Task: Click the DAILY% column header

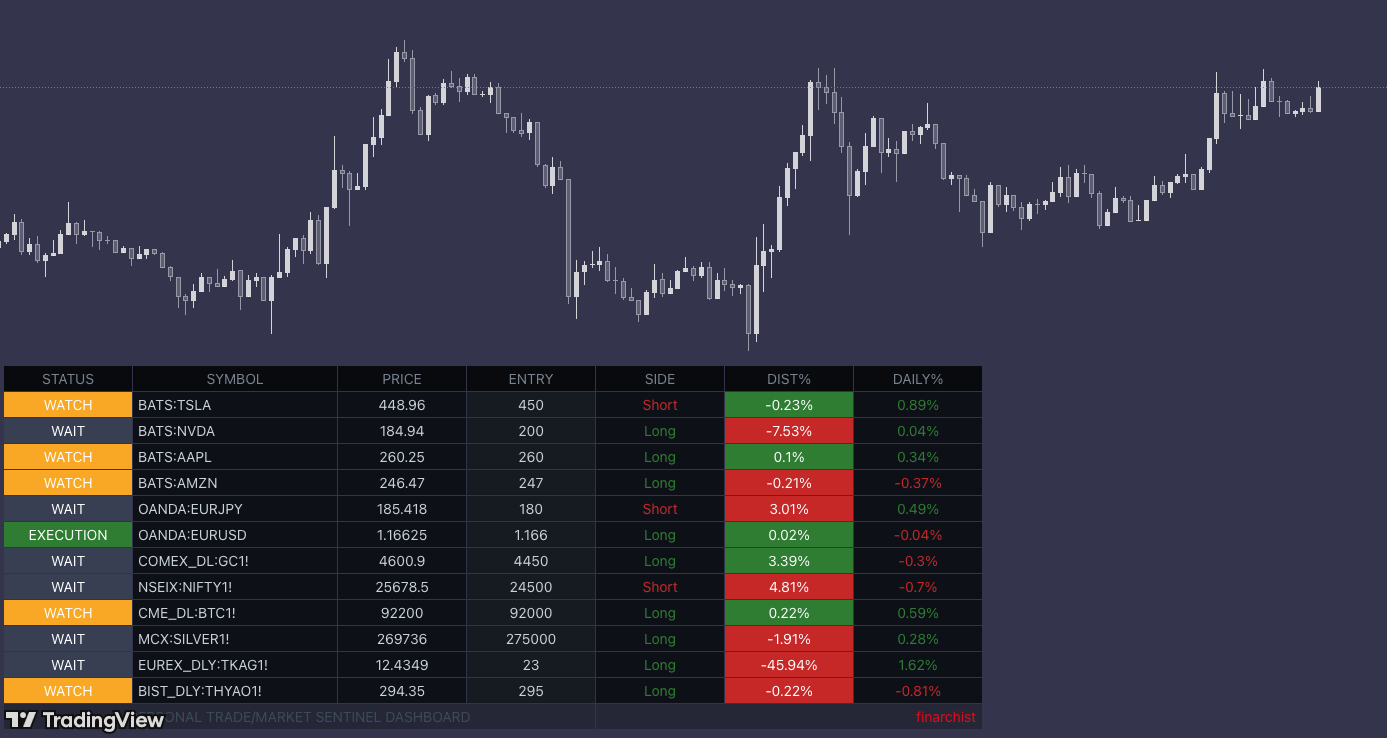Action: pyautogui.click(x=917, y=379)
